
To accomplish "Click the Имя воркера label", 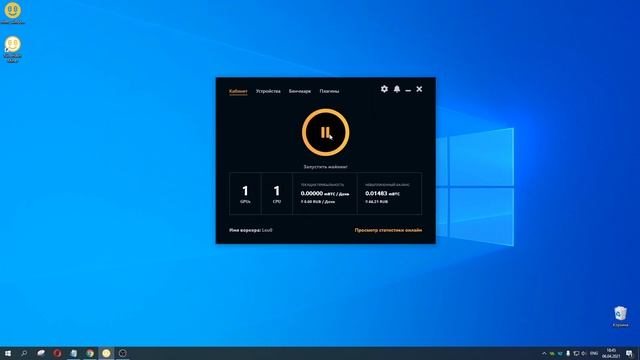I will pos(245,230).
